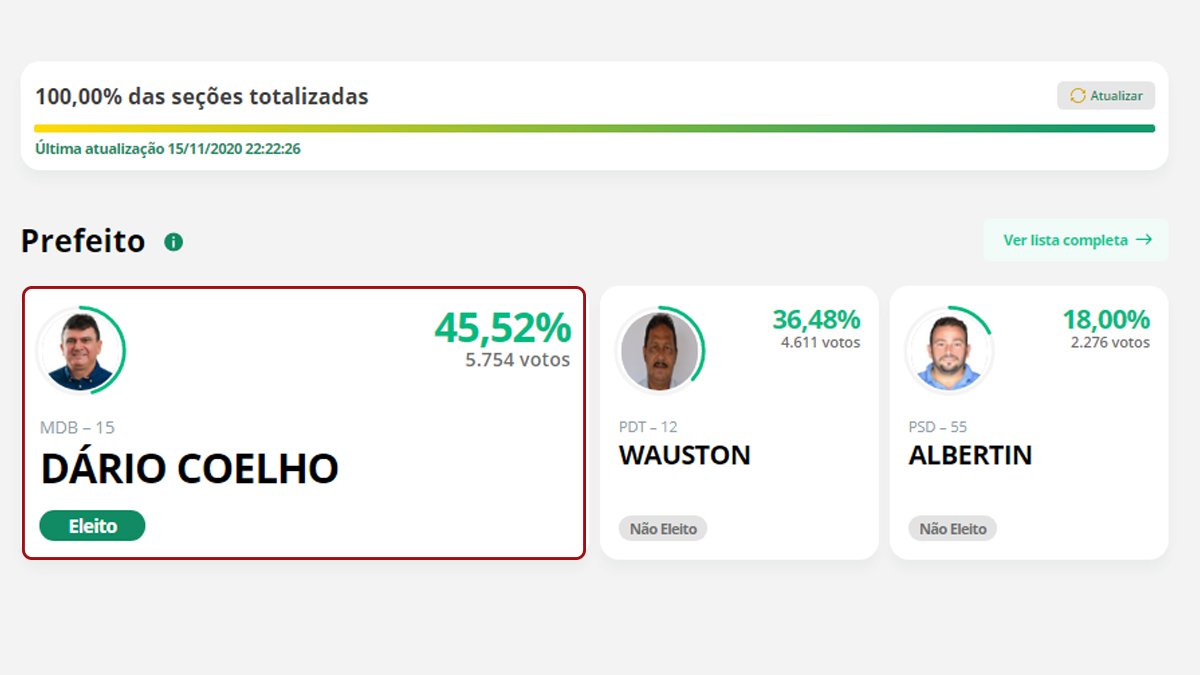Click the 45,52% vote percentage

(502, 328)
